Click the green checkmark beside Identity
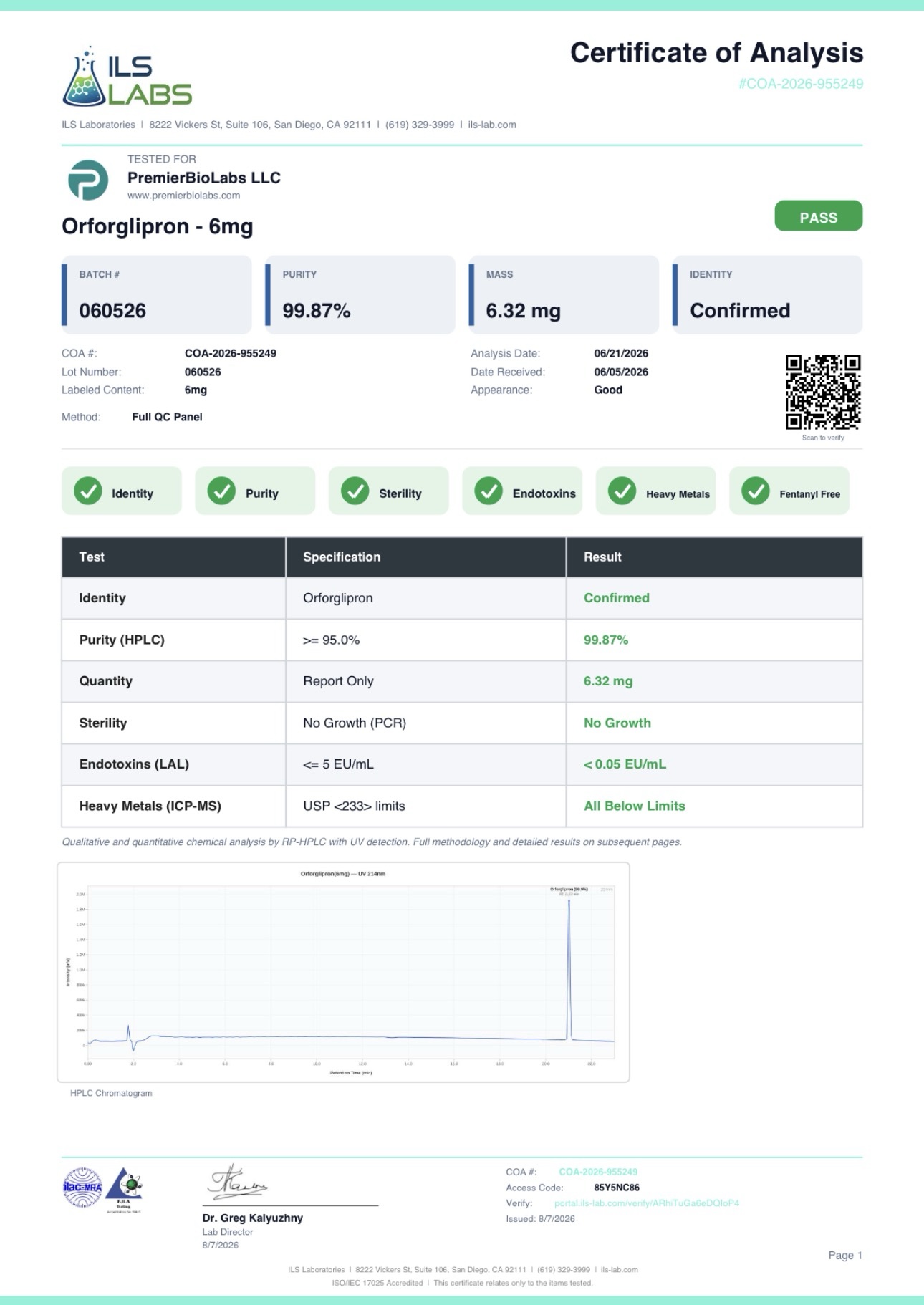This screenshot has height=1305, width=924. 88,491
